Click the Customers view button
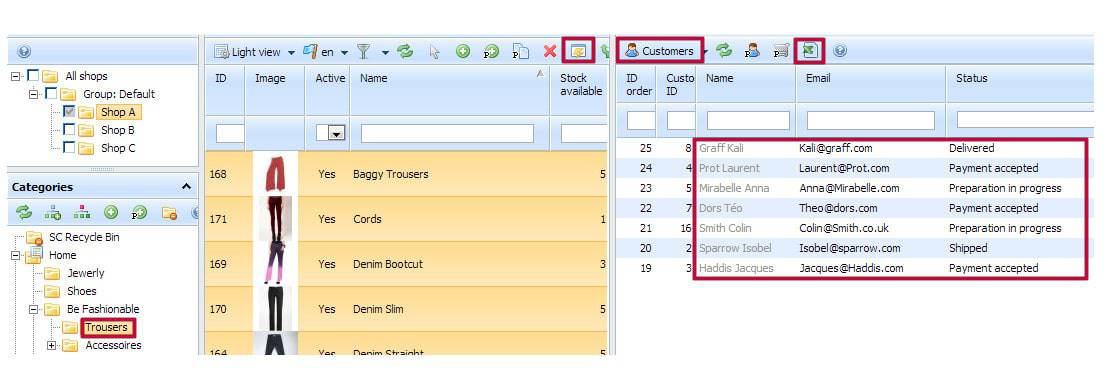Image resolution: width=1105 pixels, height=383 pixels. tap(660, 51)
